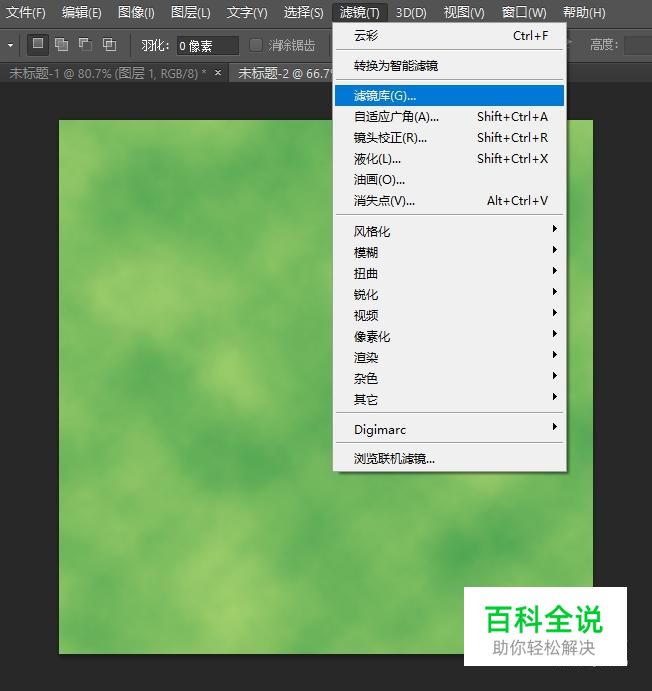
Task: Expand the 像素化 pixelate submenu
Action: (449, 336)
